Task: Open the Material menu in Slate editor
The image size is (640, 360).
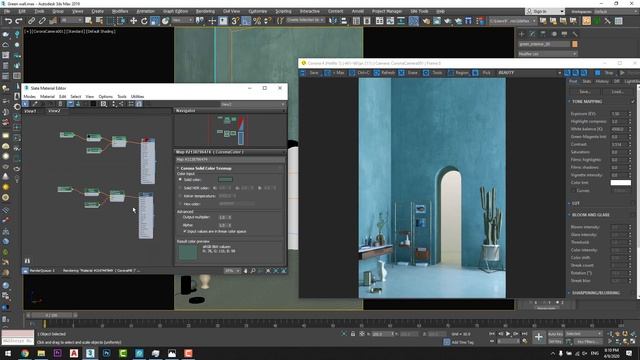Action: (47, 96)
